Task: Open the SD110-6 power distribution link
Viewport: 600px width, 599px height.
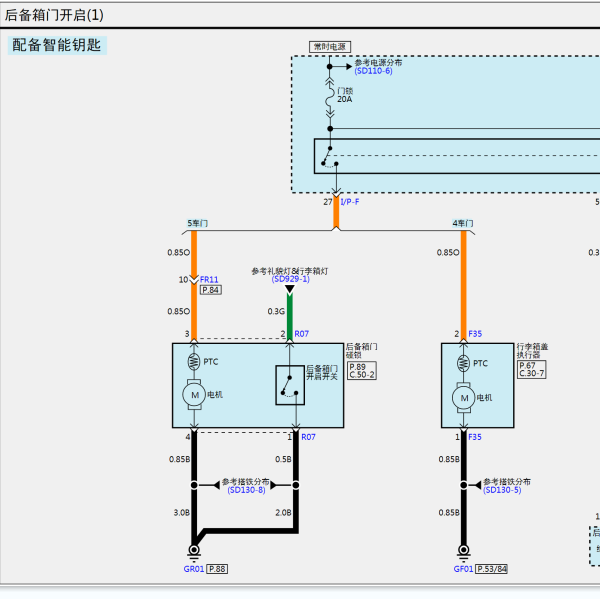Action: point(373,71)
